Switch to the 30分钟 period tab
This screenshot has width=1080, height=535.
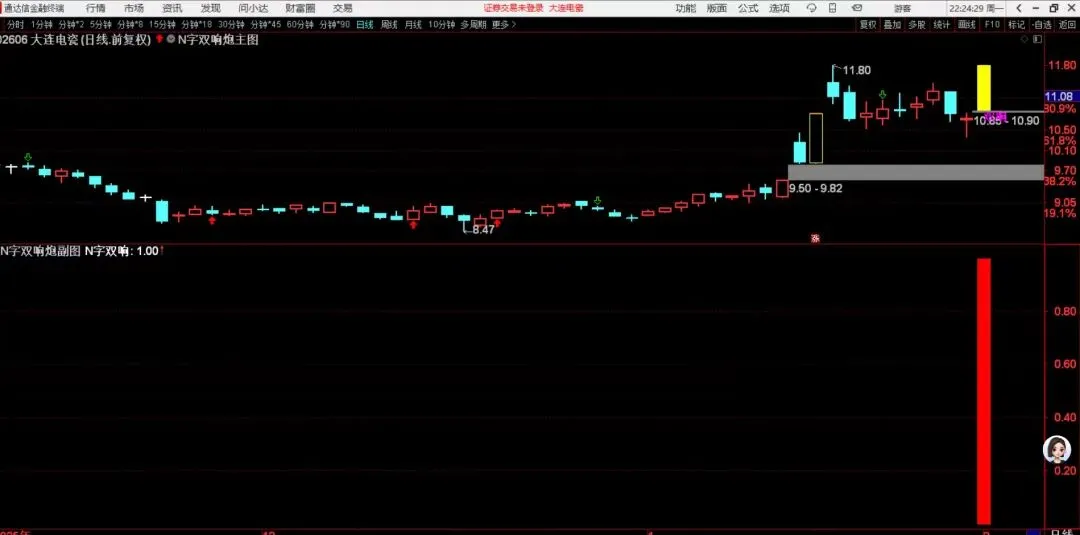[x=231, y=24]
